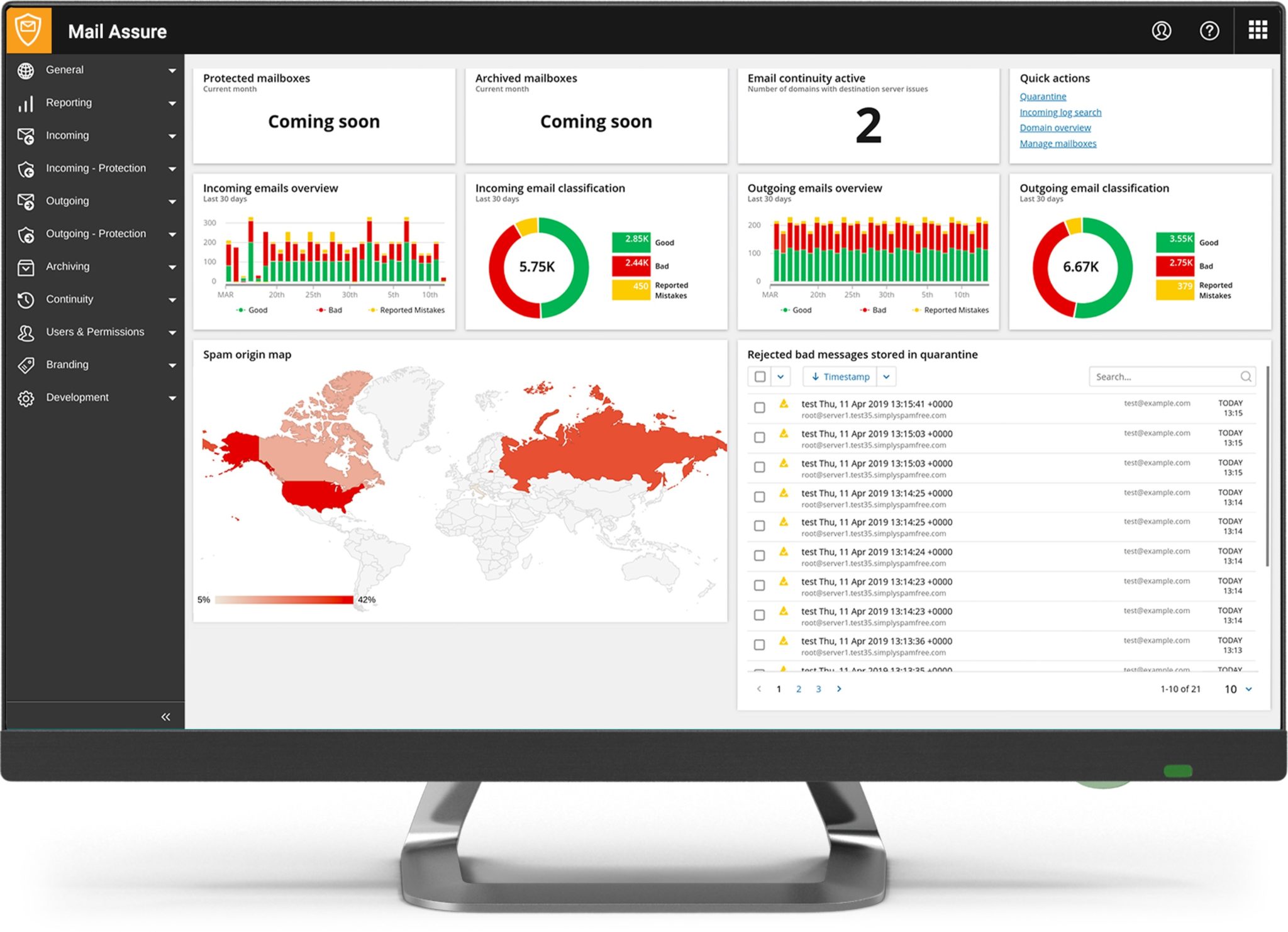This screenshot has width=1288, height=932.
Task: Click the user account profile icon
Action: [1161, 30]
